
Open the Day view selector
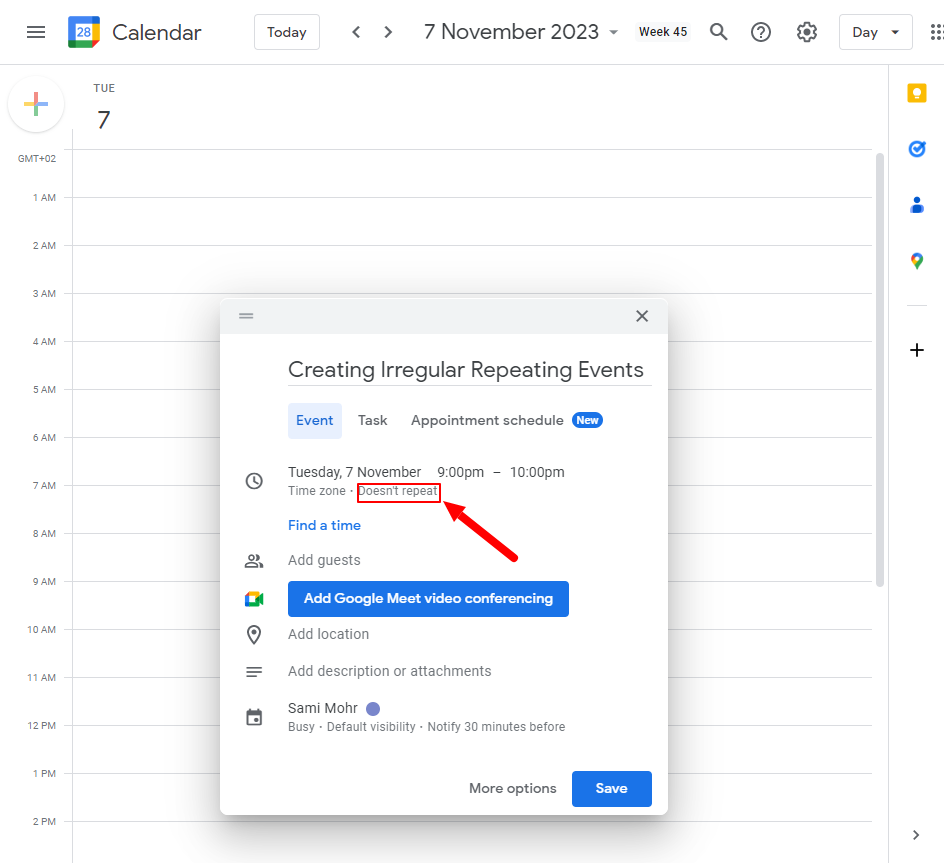[875, 31]
